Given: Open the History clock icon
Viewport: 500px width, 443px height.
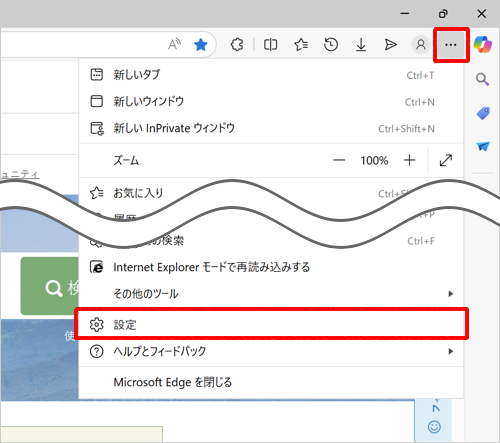Looking at the screenshot, I should [x=331, y=45].
